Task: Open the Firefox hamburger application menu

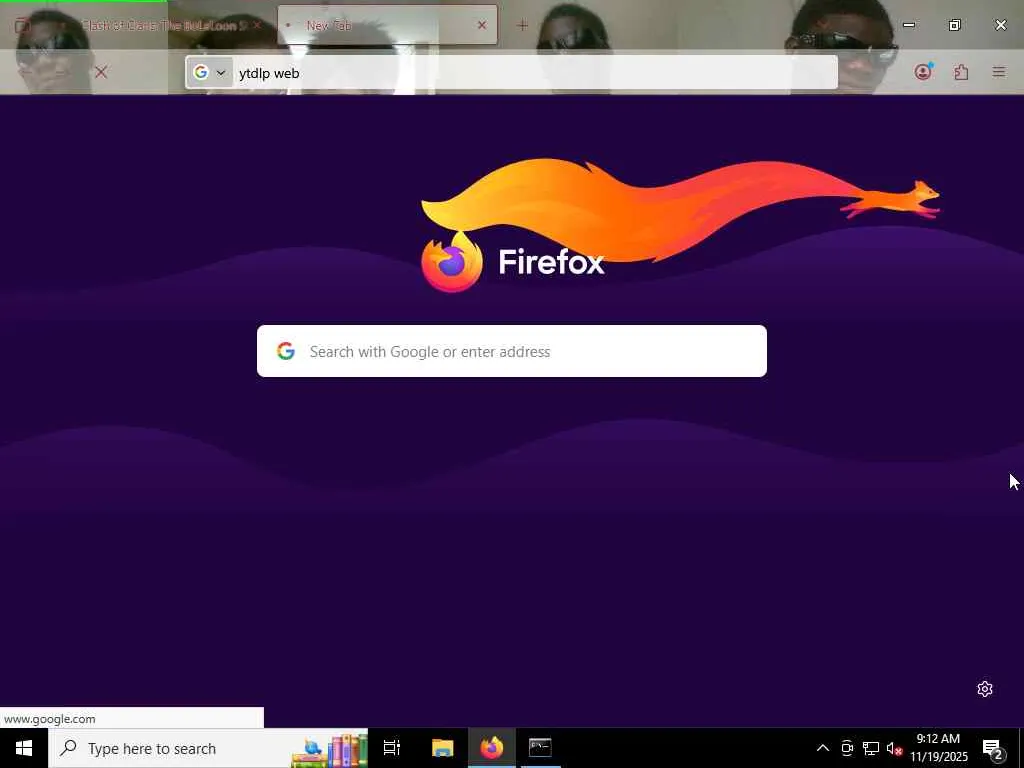Action: (x=999, y=72)
